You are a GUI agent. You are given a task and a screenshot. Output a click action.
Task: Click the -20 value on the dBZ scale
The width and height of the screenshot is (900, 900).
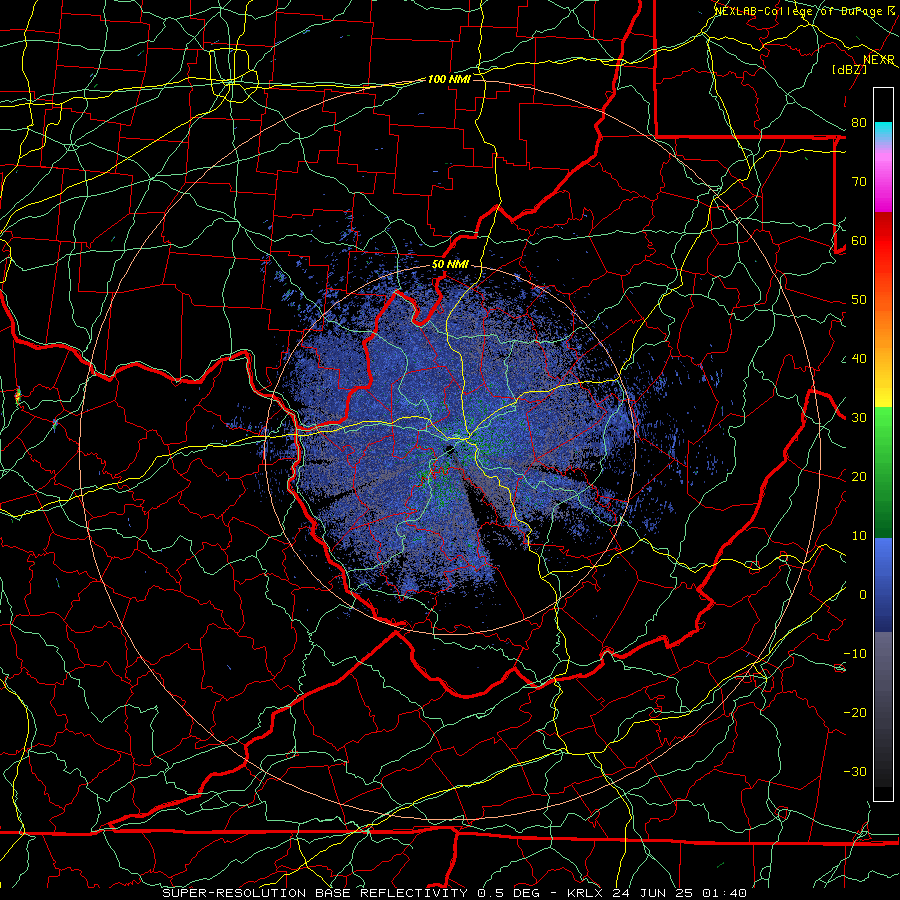tap(855, 713)
